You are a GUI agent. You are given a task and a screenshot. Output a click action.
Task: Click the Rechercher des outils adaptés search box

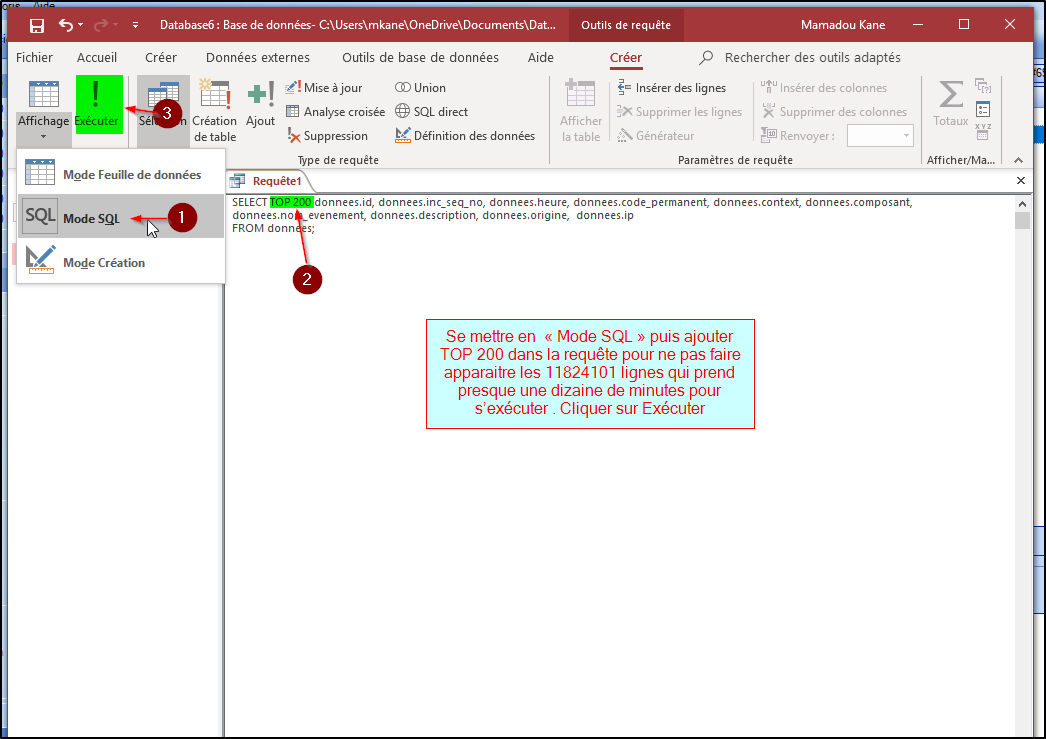[x=811, y=58]
